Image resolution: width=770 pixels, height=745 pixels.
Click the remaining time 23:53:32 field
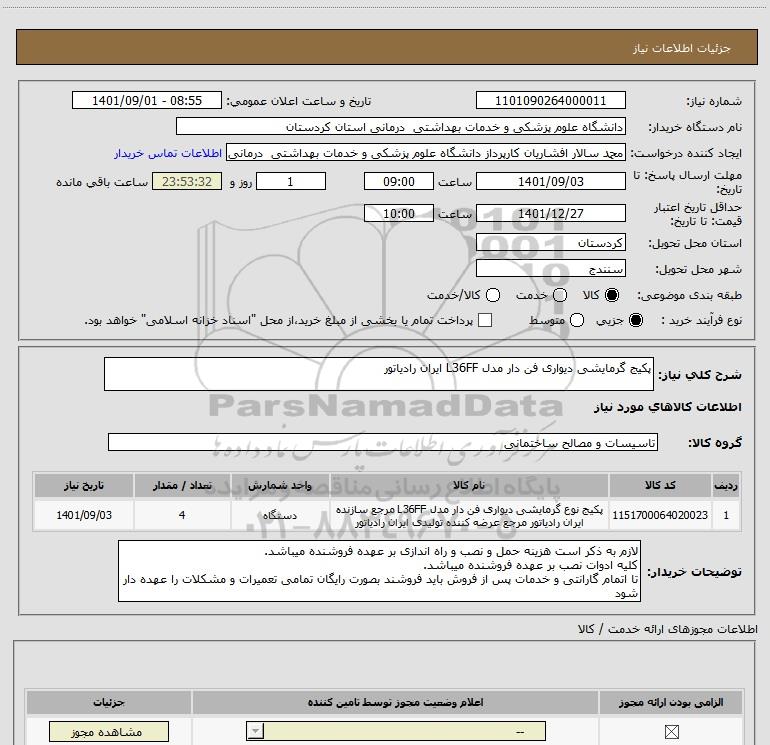click(x=187, y=182)
